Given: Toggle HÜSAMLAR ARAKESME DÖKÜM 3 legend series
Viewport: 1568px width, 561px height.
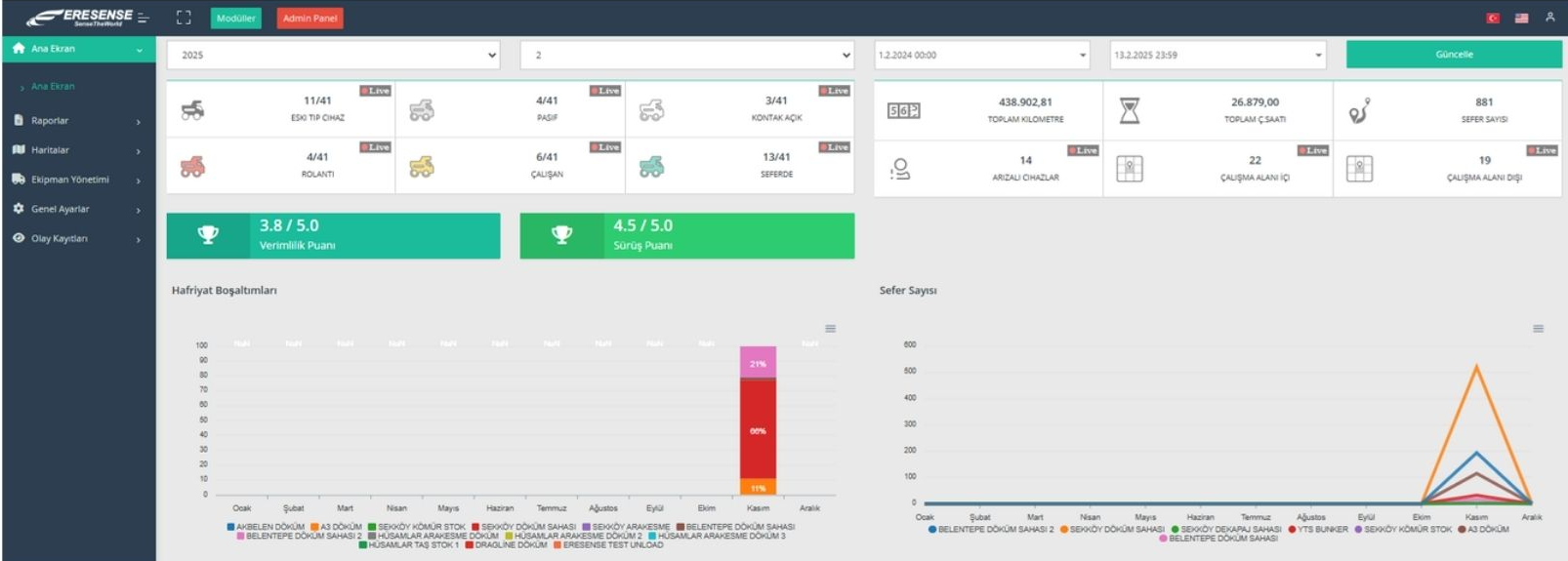Looking at the screenshot, I should (x=717, y=536).
